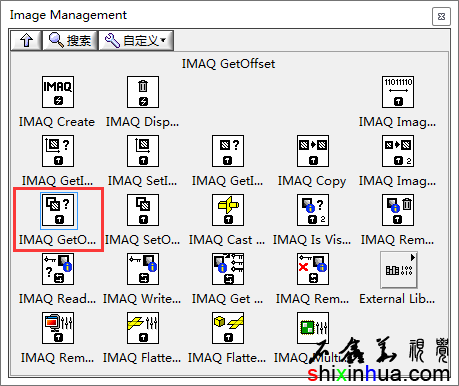Open the 自定义 customize dropdown
Screen dimensions: 459x386
pos(136,41)
